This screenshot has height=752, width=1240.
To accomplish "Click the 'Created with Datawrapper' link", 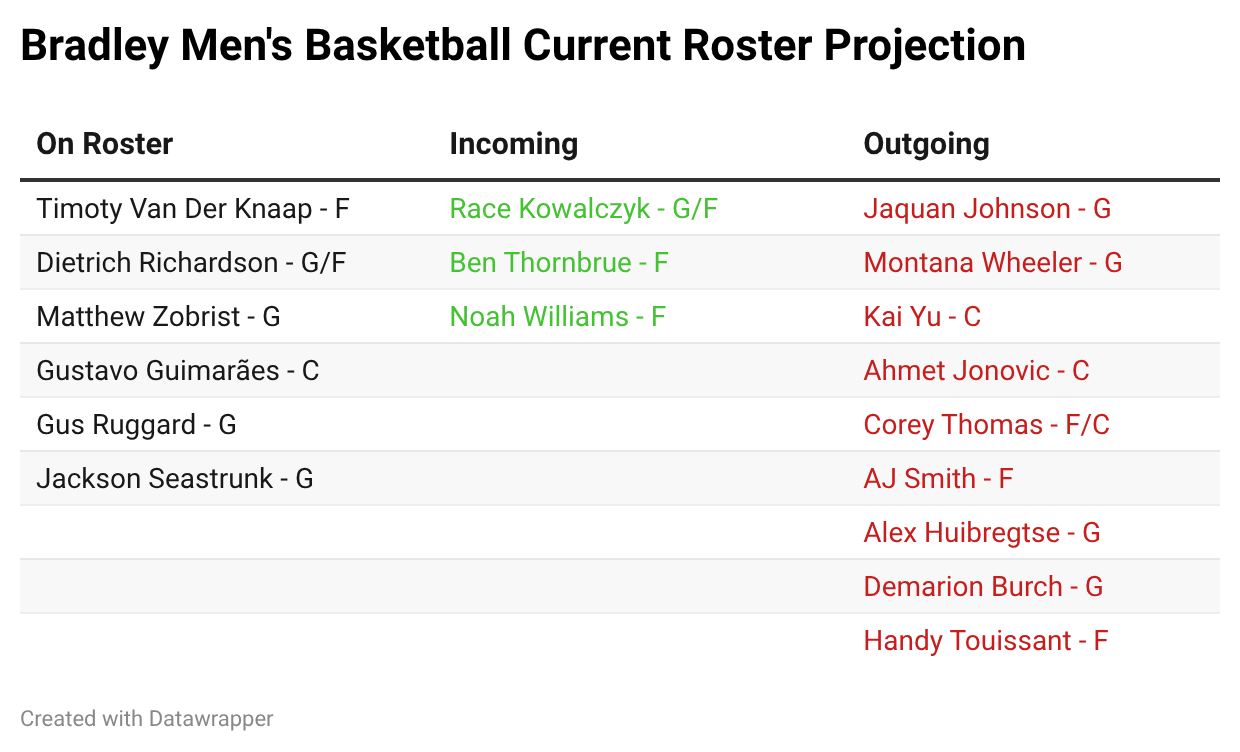I will (x=146, y=718).
